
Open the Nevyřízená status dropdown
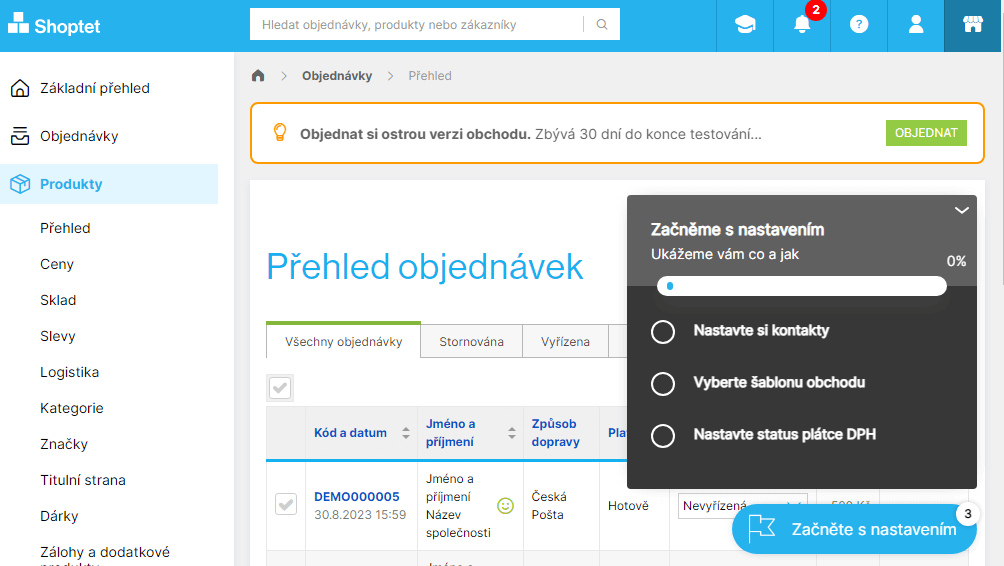click(743, 505)
